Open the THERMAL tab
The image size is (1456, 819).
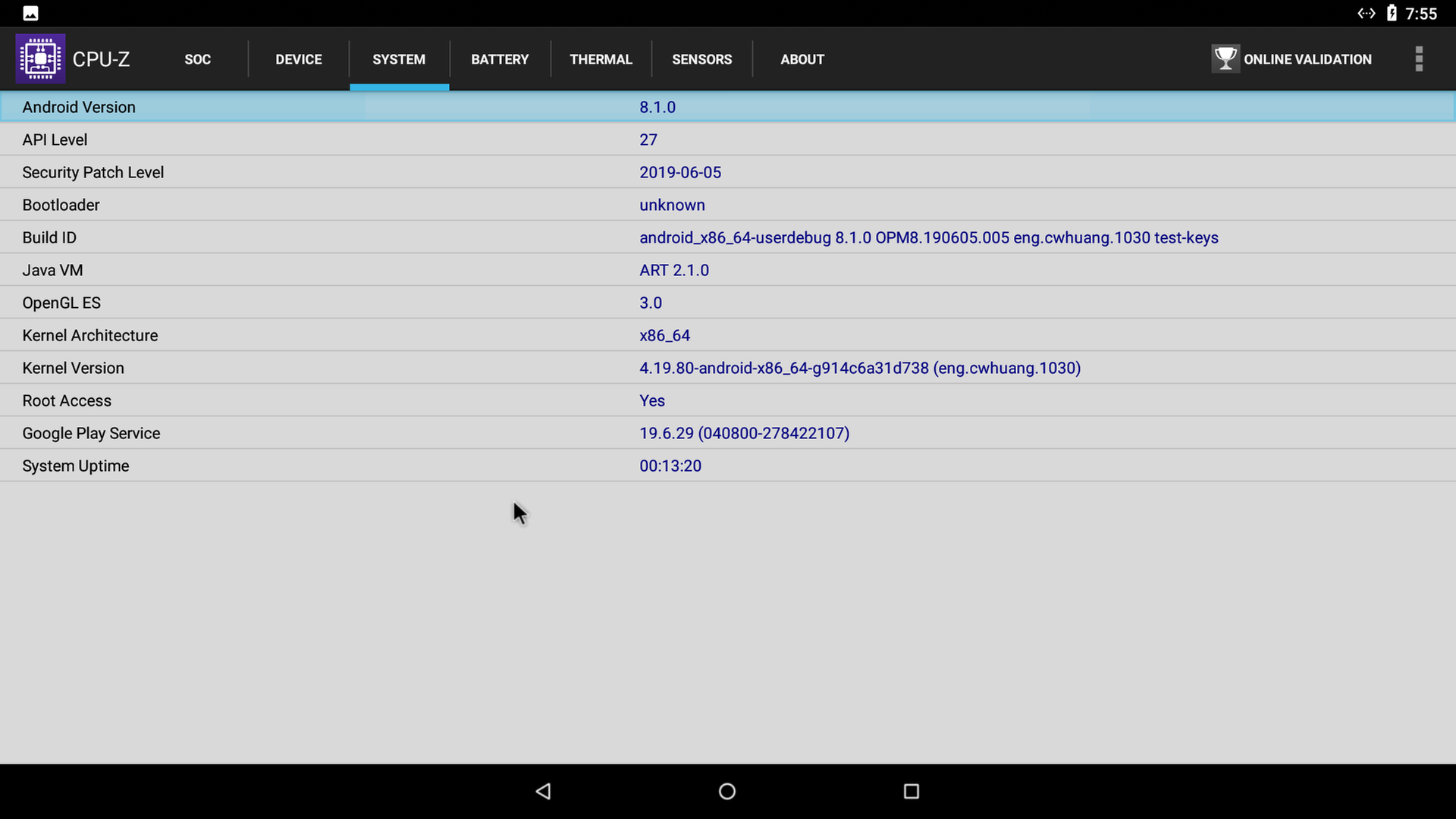coord(601,59)
